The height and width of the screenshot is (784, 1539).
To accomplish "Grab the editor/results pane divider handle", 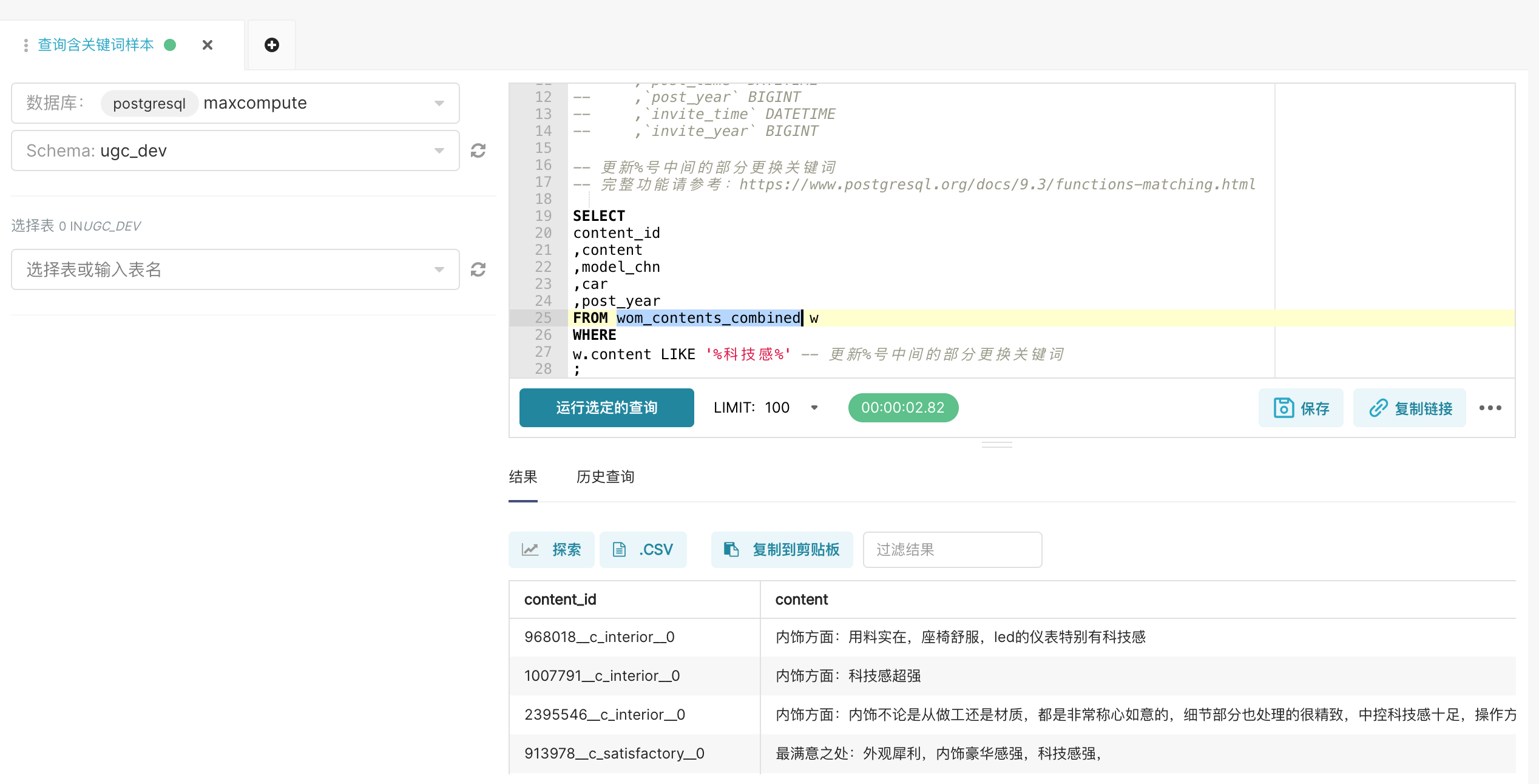I will (x=996, y=445).
